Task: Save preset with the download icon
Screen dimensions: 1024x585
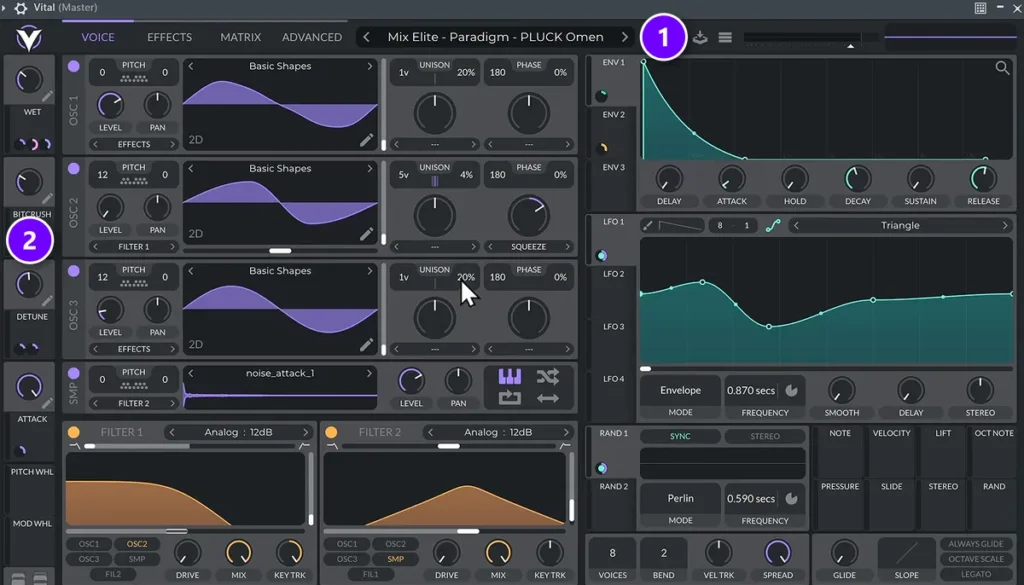Action: click(700, 37)
